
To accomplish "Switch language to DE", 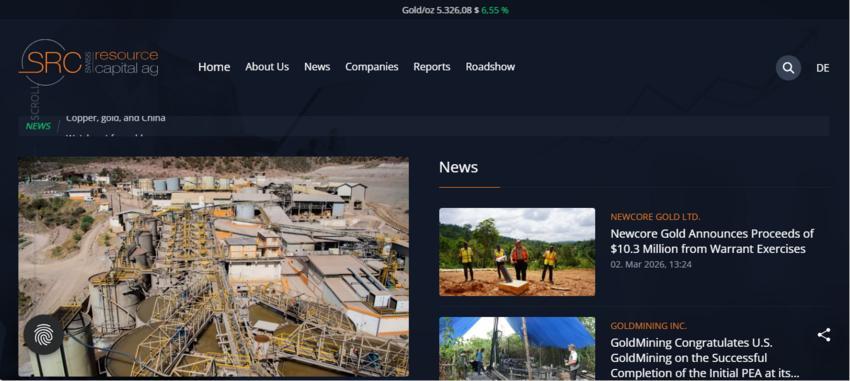I will coord(822,68).
